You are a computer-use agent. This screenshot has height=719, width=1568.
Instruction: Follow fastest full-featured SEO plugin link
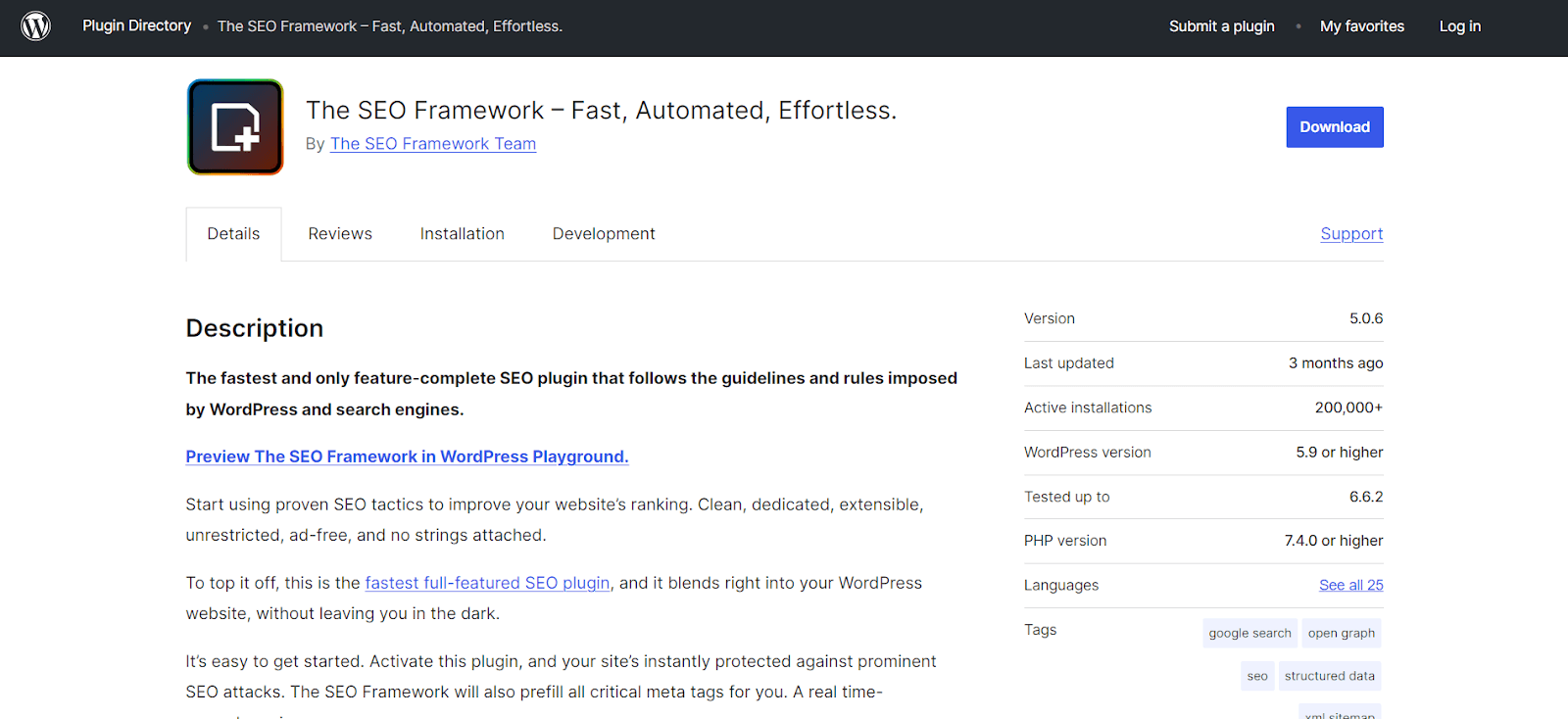click(487, 583)
